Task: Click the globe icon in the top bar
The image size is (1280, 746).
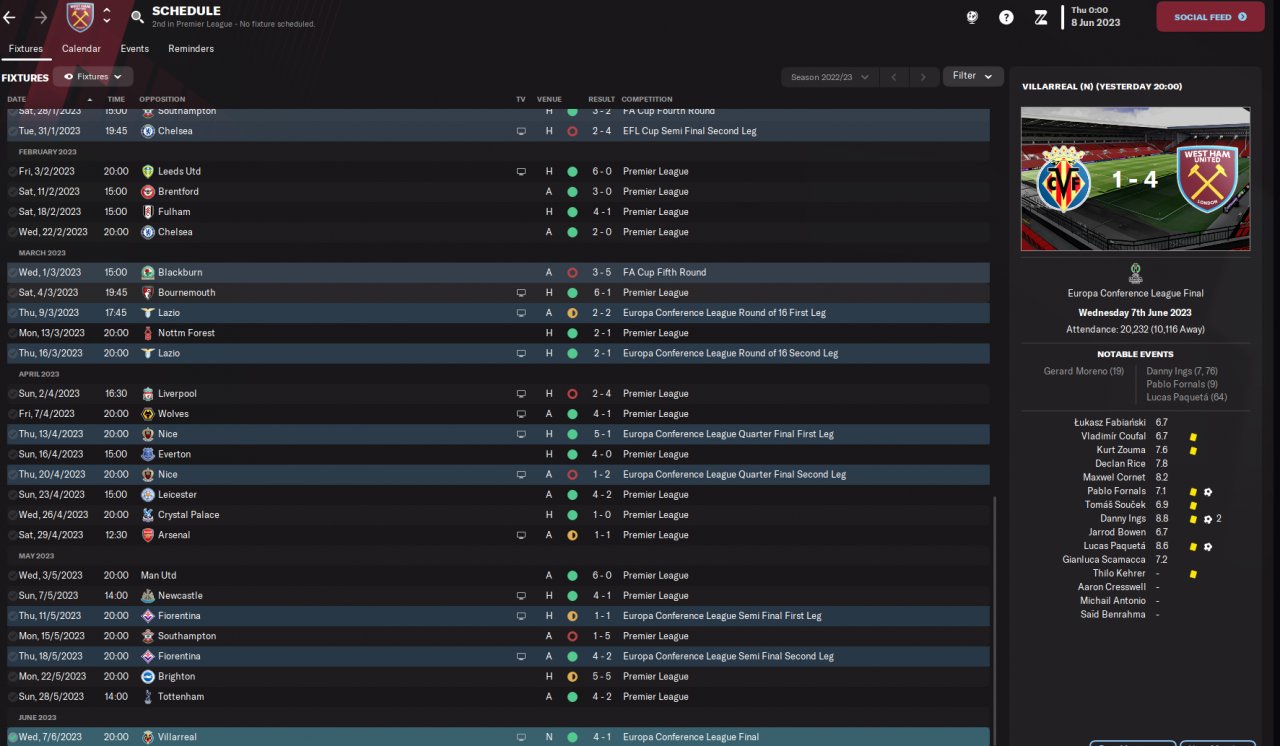Action: (972, 17)
